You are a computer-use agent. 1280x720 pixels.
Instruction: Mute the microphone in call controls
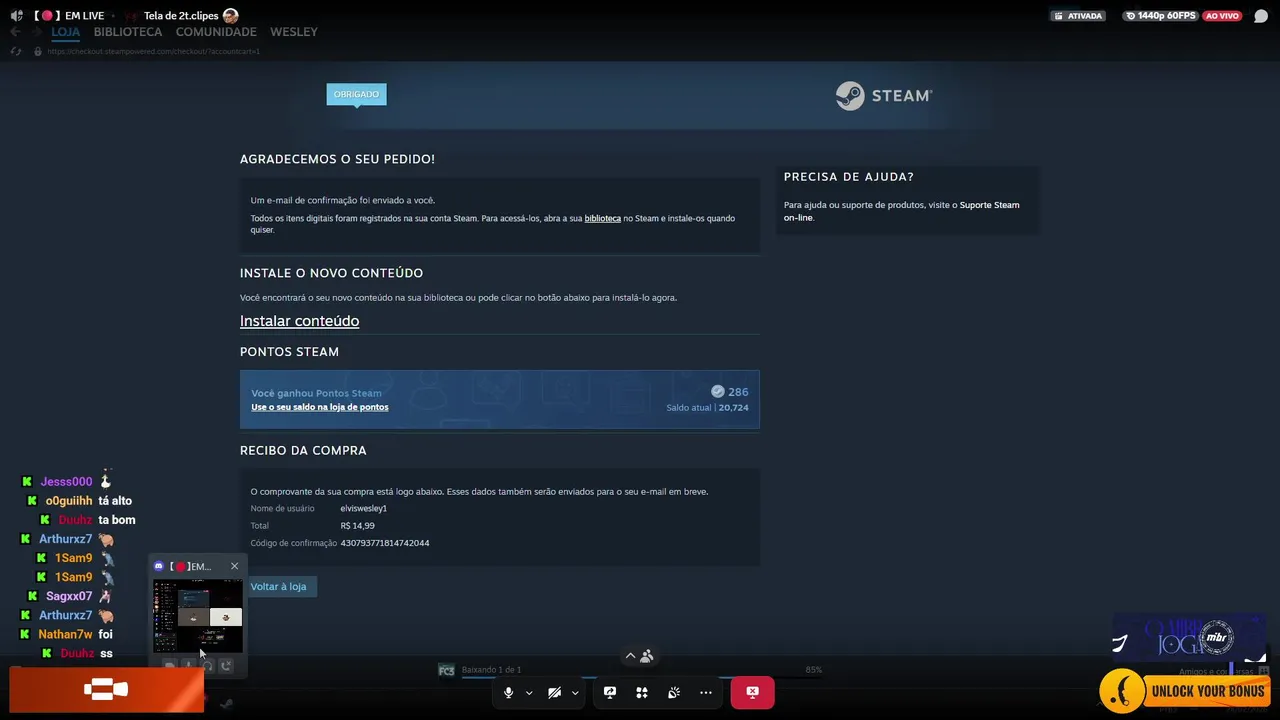point(508,692)
